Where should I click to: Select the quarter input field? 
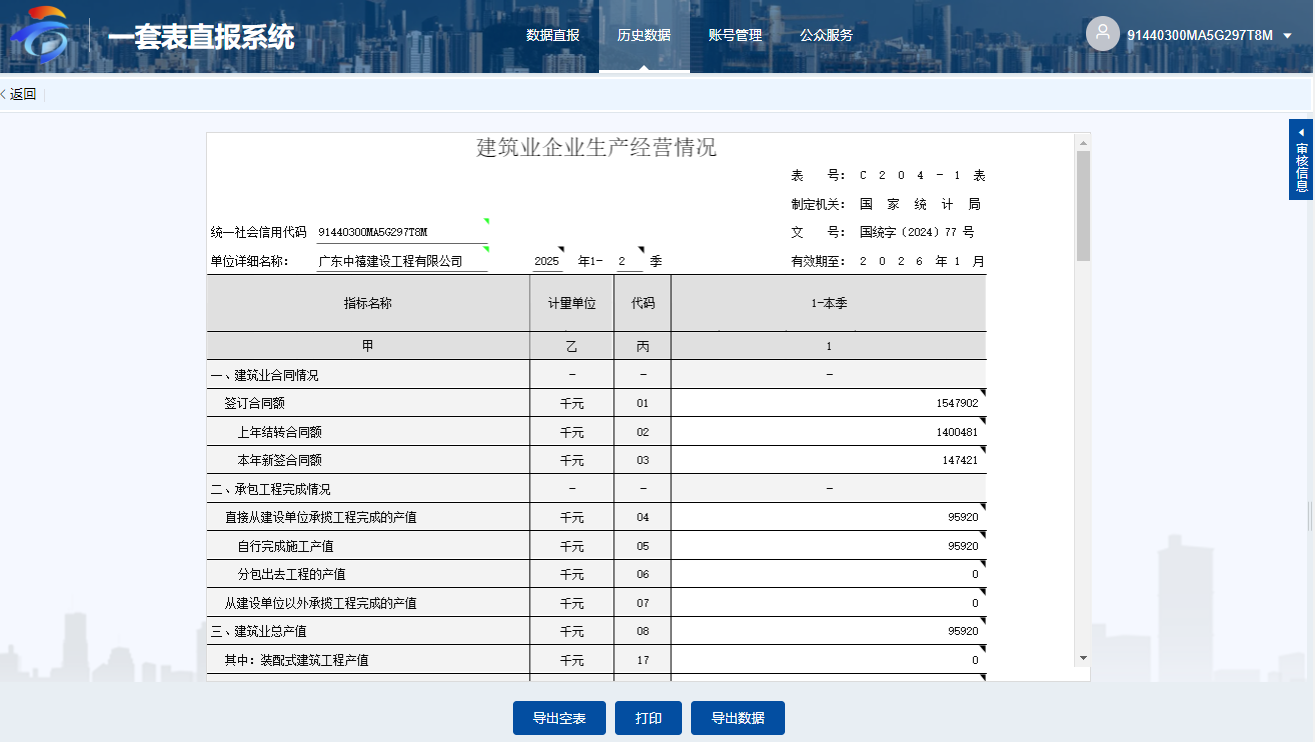629,261
